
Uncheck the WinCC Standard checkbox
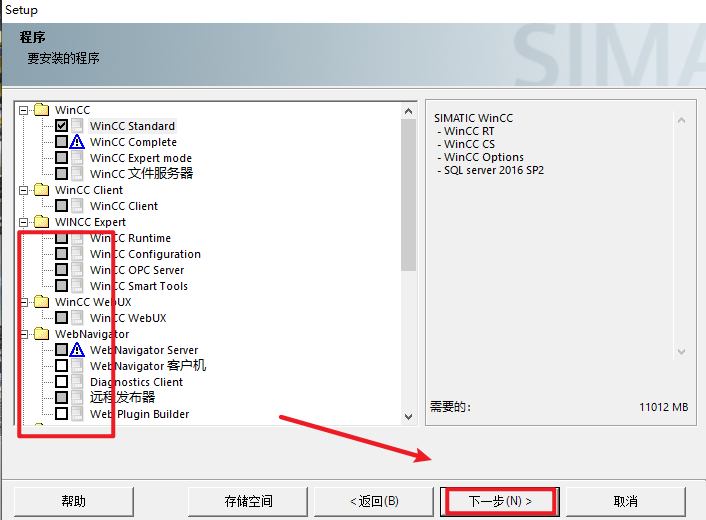(61, 126)
